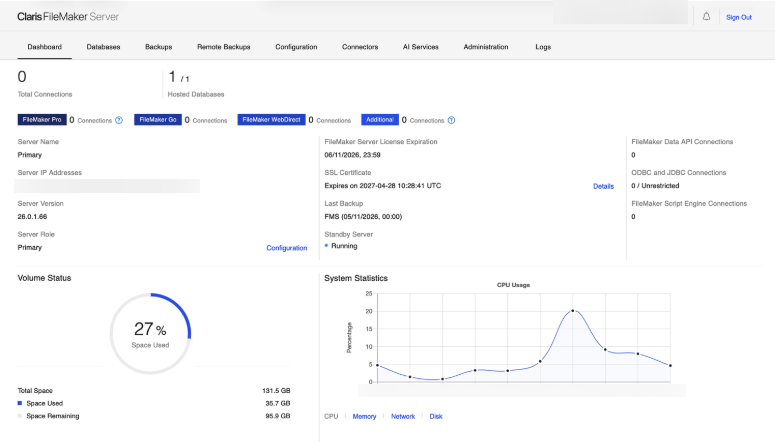Show the Disk statistics chart
This screenshot has width=775, height=448.
[436, 416]
